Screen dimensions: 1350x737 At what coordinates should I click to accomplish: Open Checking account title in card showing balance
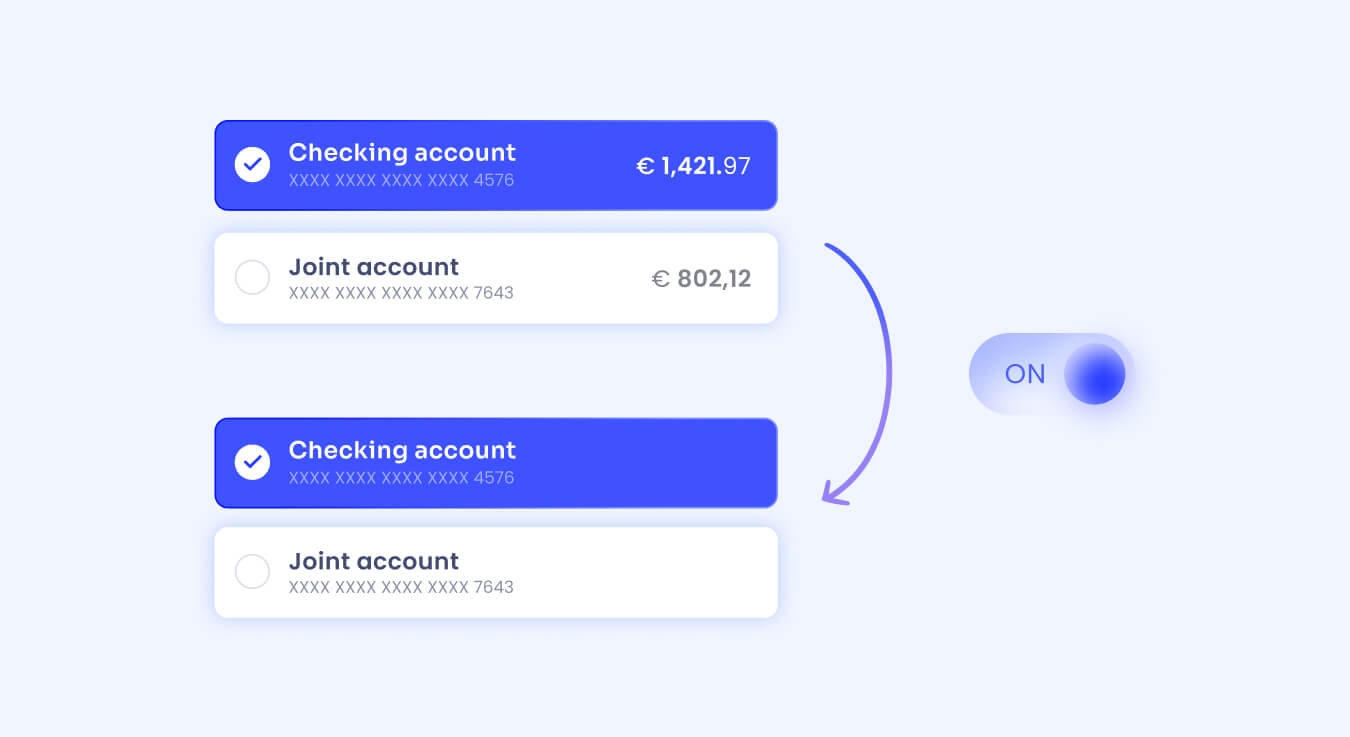point(402,152)
